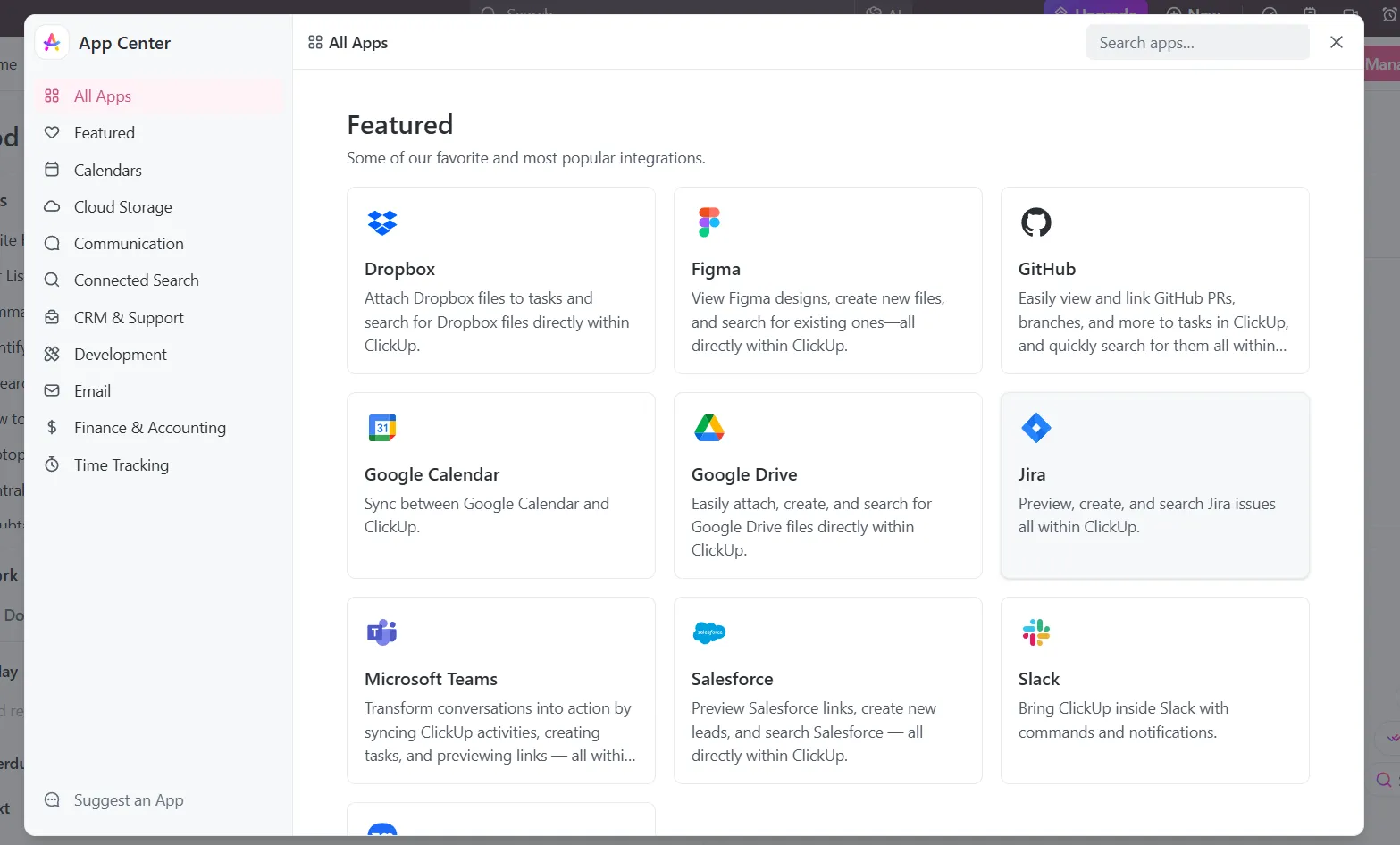Screen dimensions: 1400x845
Task: Open the Dropbox integration title
Action: click(x=399, y=269)
